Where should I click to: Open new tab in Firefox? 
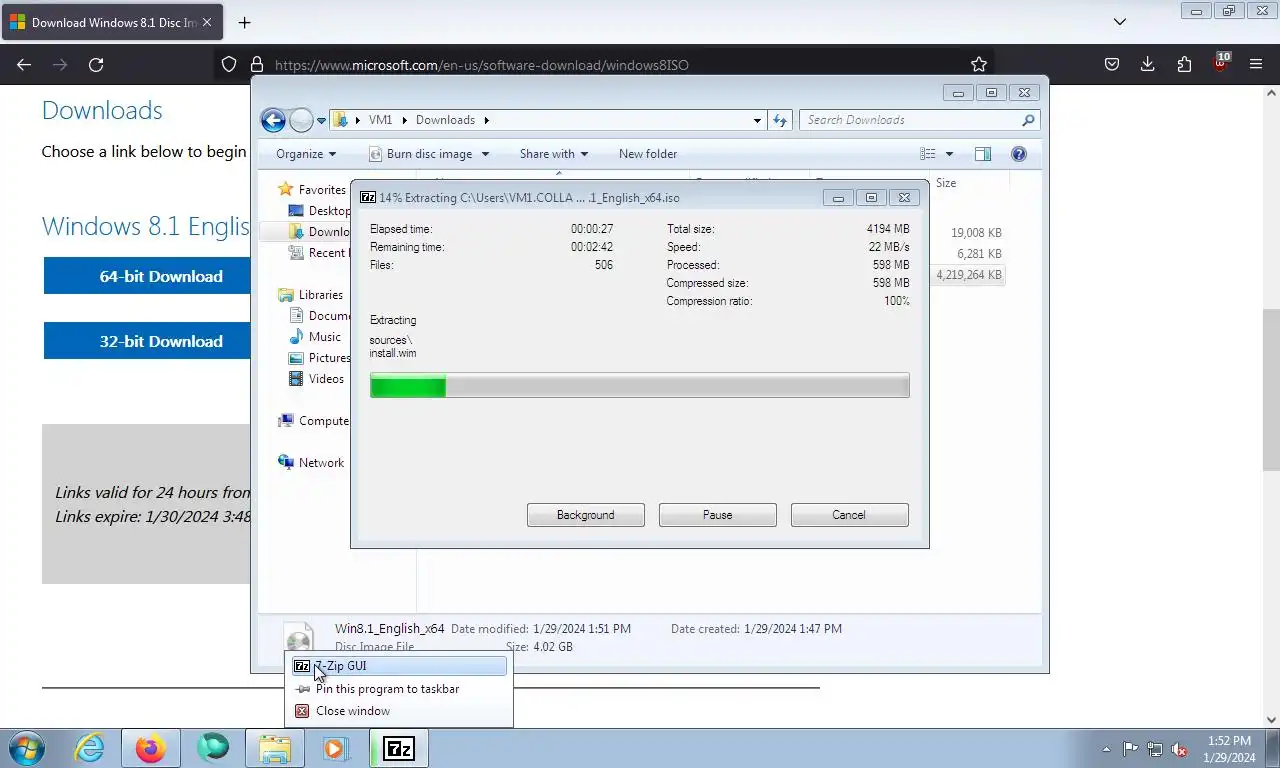coord(244,22)
